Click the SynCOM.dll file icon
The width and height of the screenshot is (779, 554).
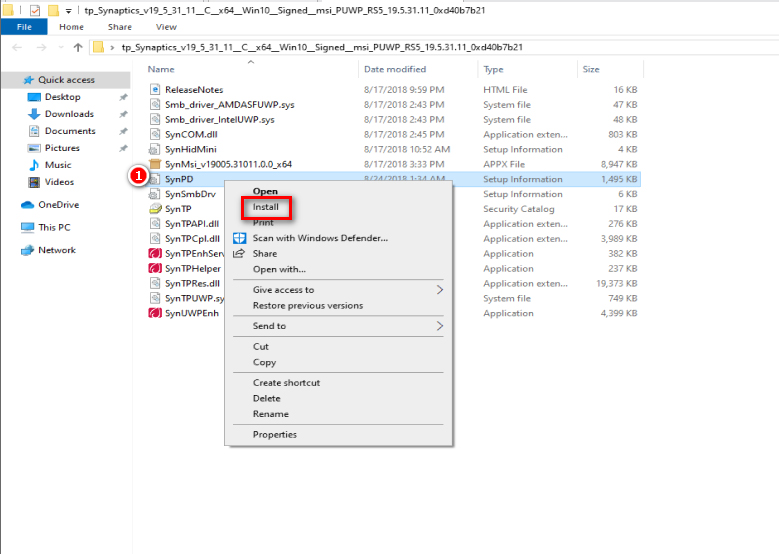coord(155,134)
